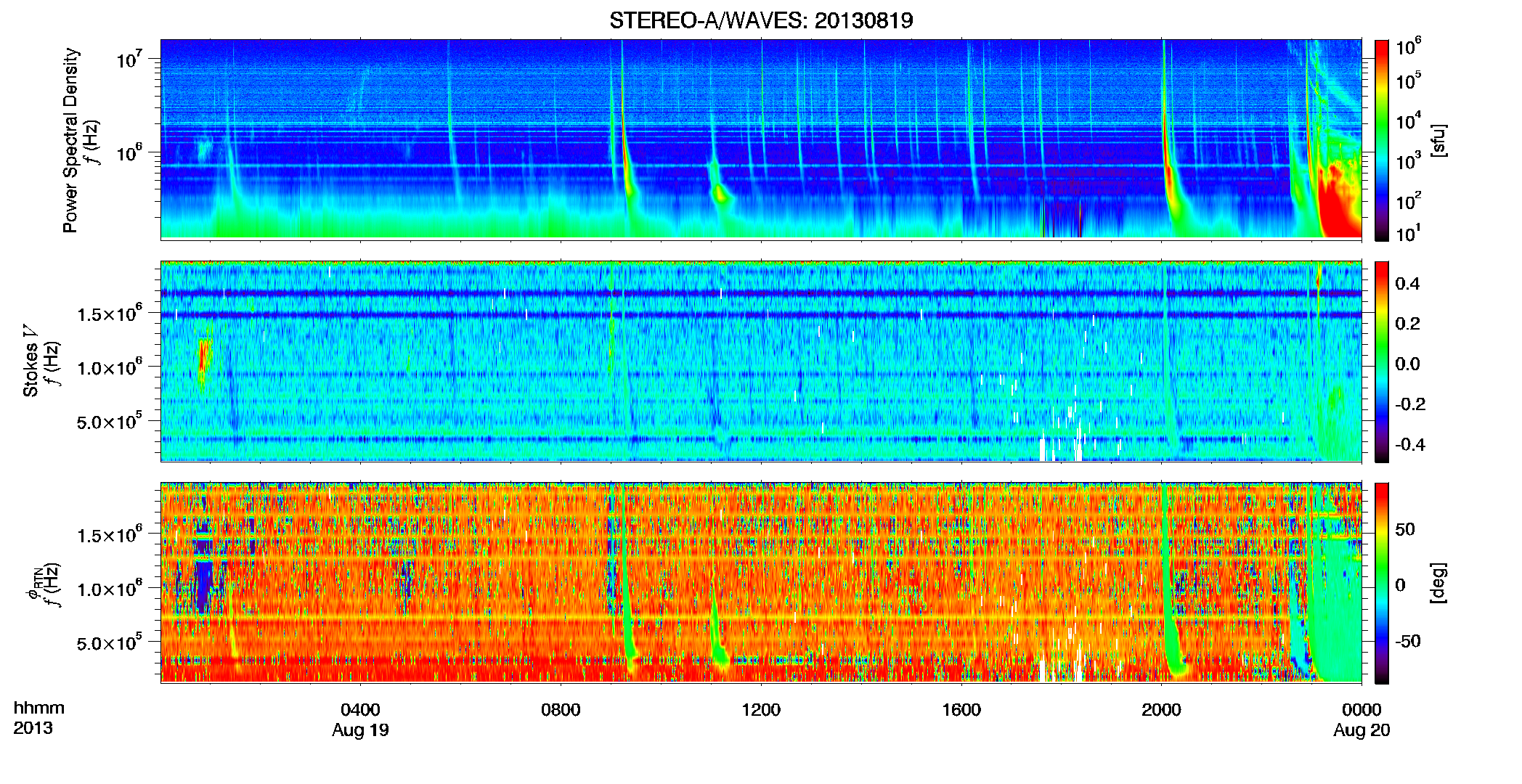The height and width of the screenshot is (784, 1522).
Task: Click the [sfu] colorbar unit label
Action: coord(1438,140)
